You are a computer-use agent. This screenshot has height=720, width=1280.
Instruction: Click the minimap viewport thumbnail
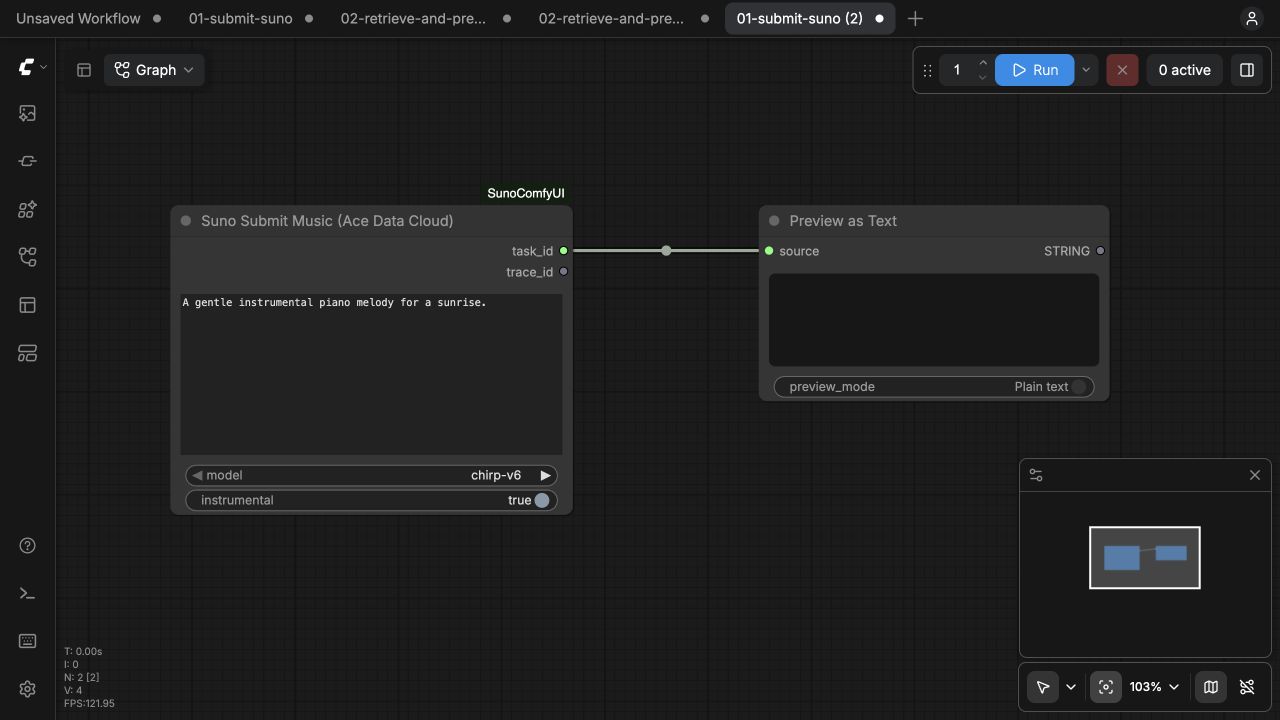coord(1144,557)
